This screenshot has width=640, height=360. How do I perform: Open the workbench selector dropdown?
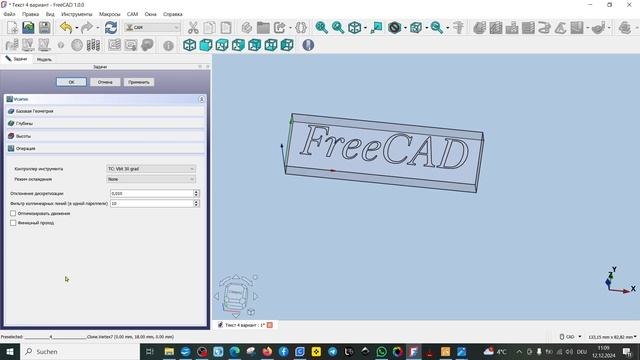pos(152,28)
